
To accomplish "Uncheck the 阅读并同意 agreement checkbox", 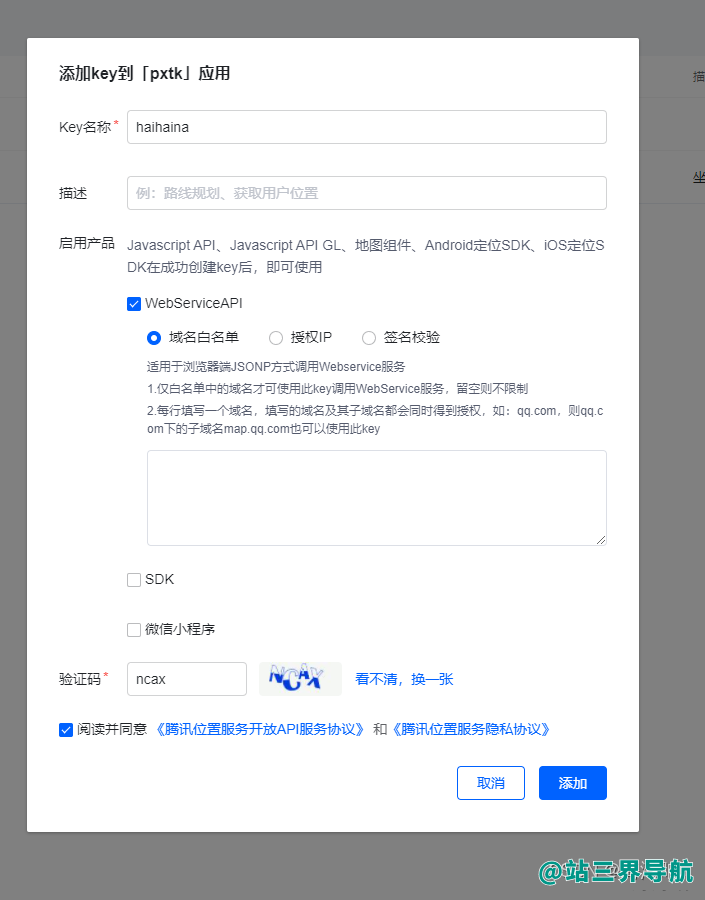I will click(66, 730).
